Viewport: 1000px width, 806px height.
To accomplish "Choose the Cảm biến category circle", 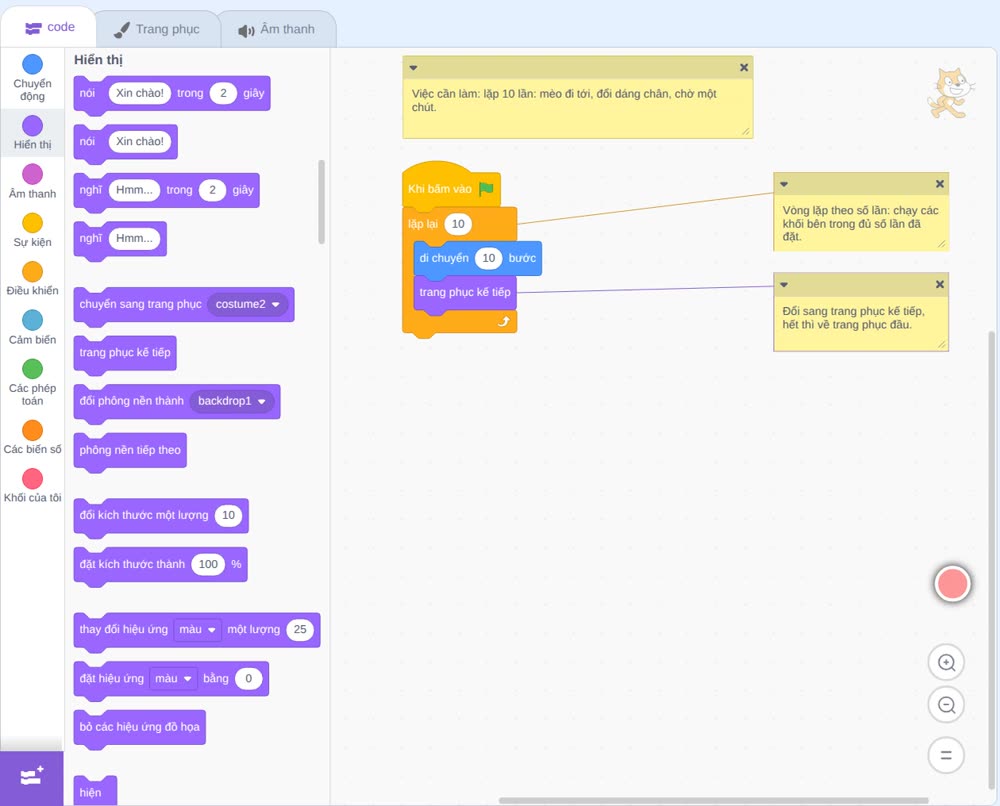I will coord(33,320).
